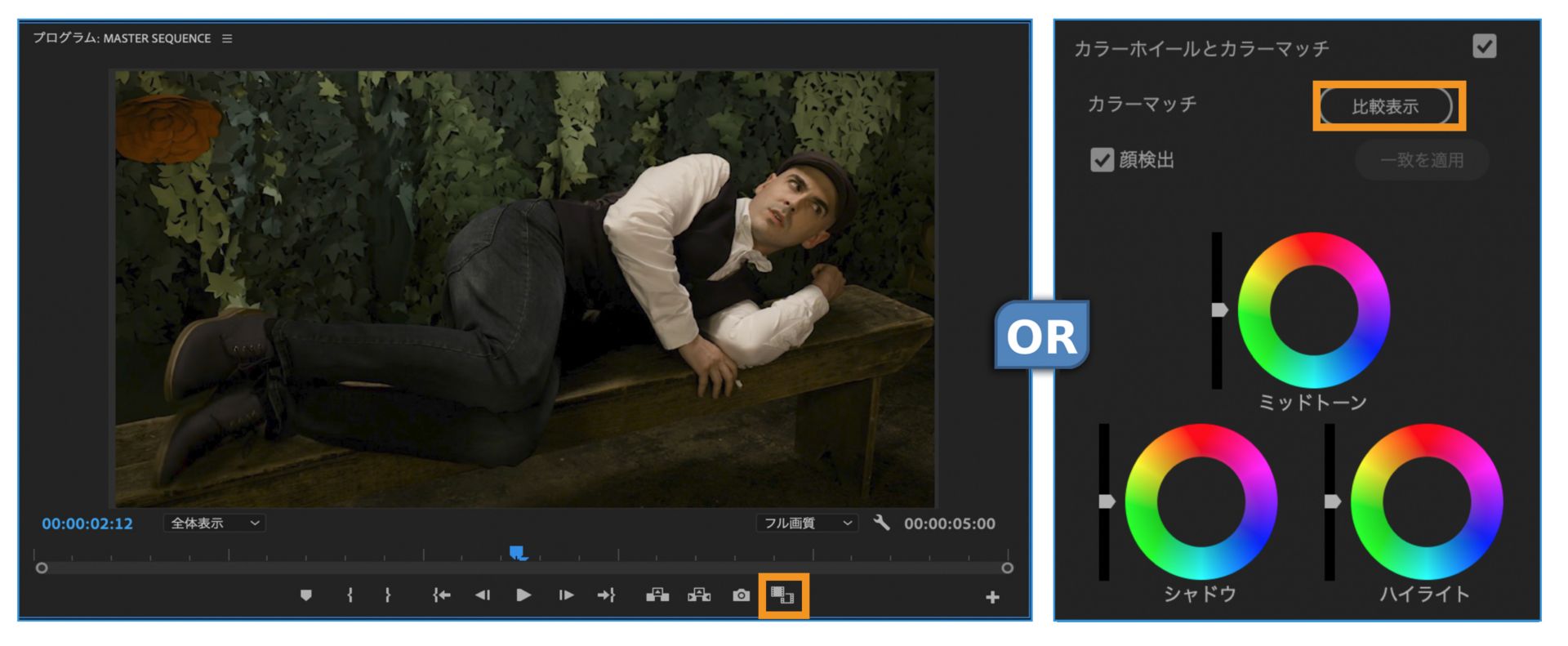1568x646 pixels.
Task: Click the Mark In bracket button
Action: coord(350,595)
